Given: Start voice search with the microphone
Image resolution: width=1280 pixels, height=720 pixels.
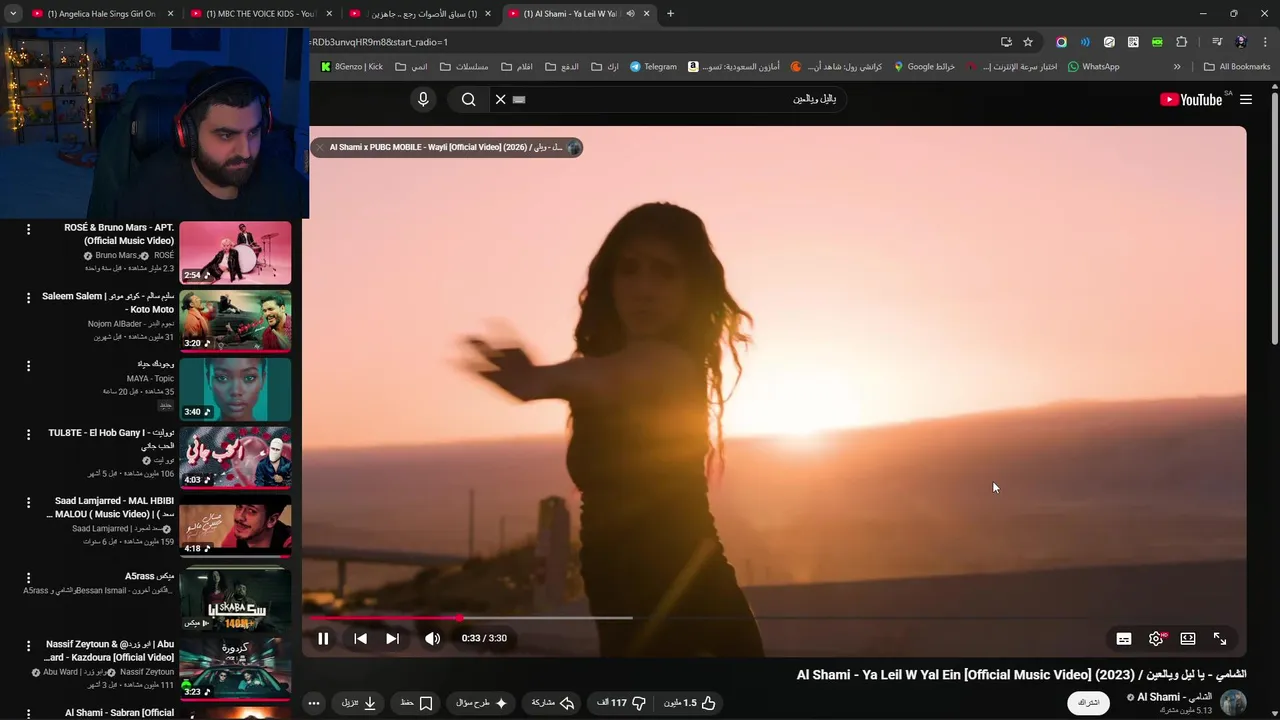Looking at the screenshot, I should pos(423,99).
